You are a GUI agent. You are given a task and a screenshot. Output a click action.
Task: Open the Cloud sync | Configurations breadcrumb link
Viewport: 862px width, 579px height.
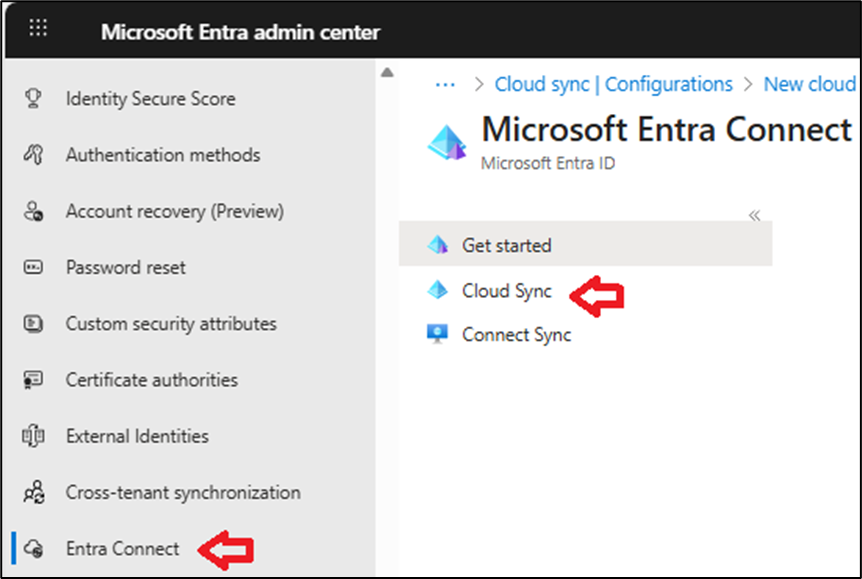click(x=613, y=84)
